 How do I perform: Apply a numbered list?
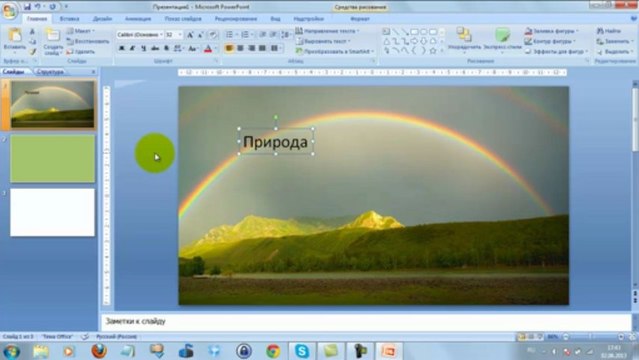pos(246,35)
